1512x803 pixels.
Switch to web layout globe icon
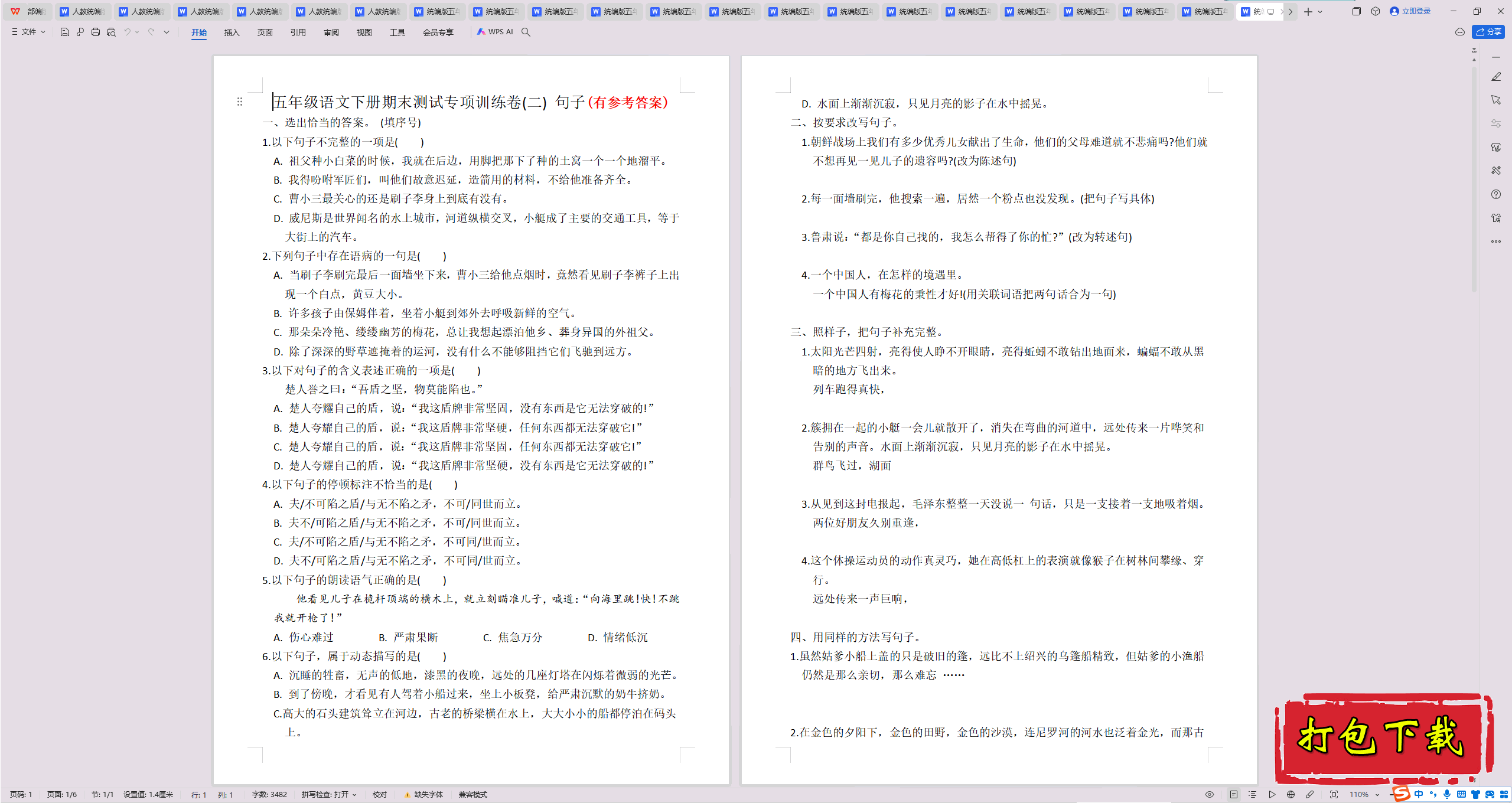1291,795
